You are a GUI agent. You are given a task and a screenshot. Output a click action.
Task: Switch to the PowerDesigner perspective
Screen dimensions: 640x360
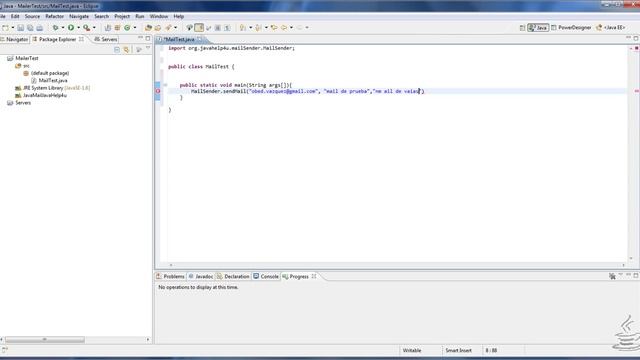coord(571,27)
